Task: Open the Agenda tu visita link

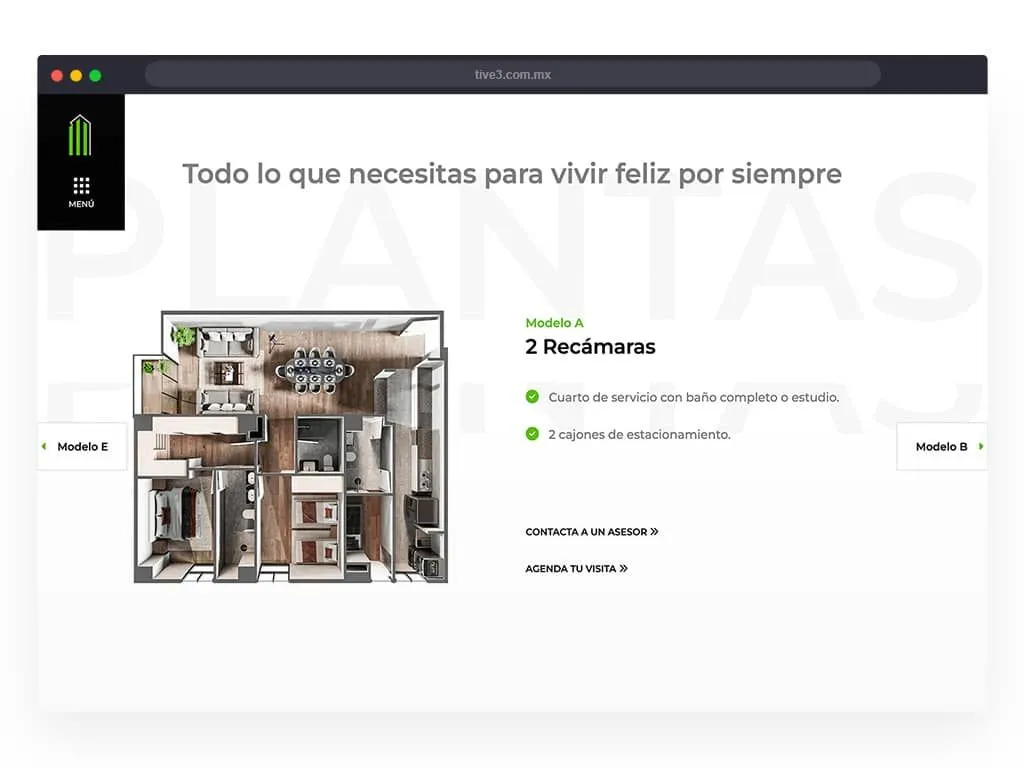Action: click(x=571, y=569)
